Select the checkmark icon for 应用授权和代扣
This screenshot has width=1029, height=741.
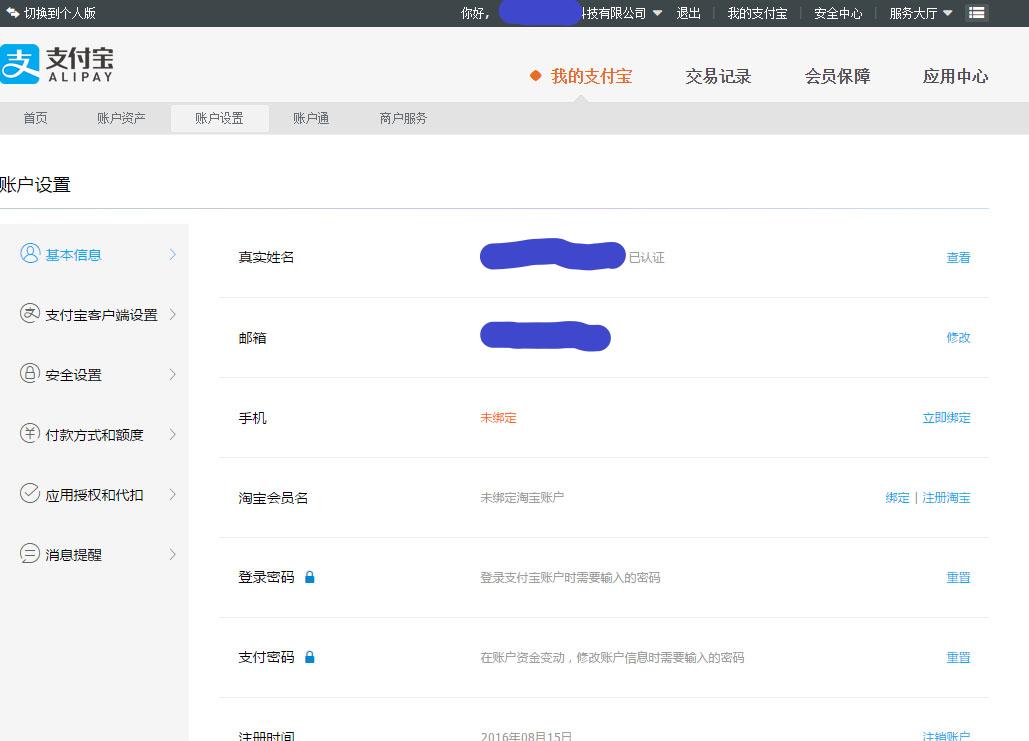(30, 494)
